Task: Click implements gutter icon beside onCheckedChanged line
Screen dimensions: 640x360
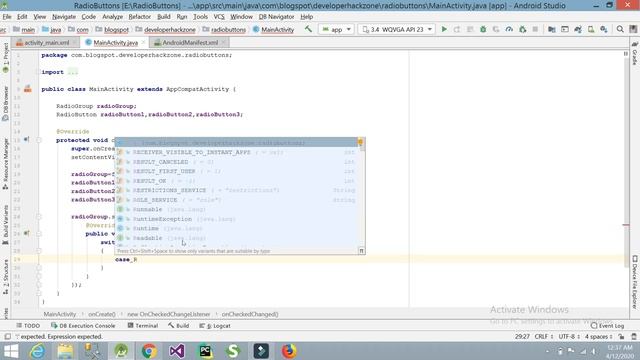Action: pyautogui.click(x=27, y=233)
